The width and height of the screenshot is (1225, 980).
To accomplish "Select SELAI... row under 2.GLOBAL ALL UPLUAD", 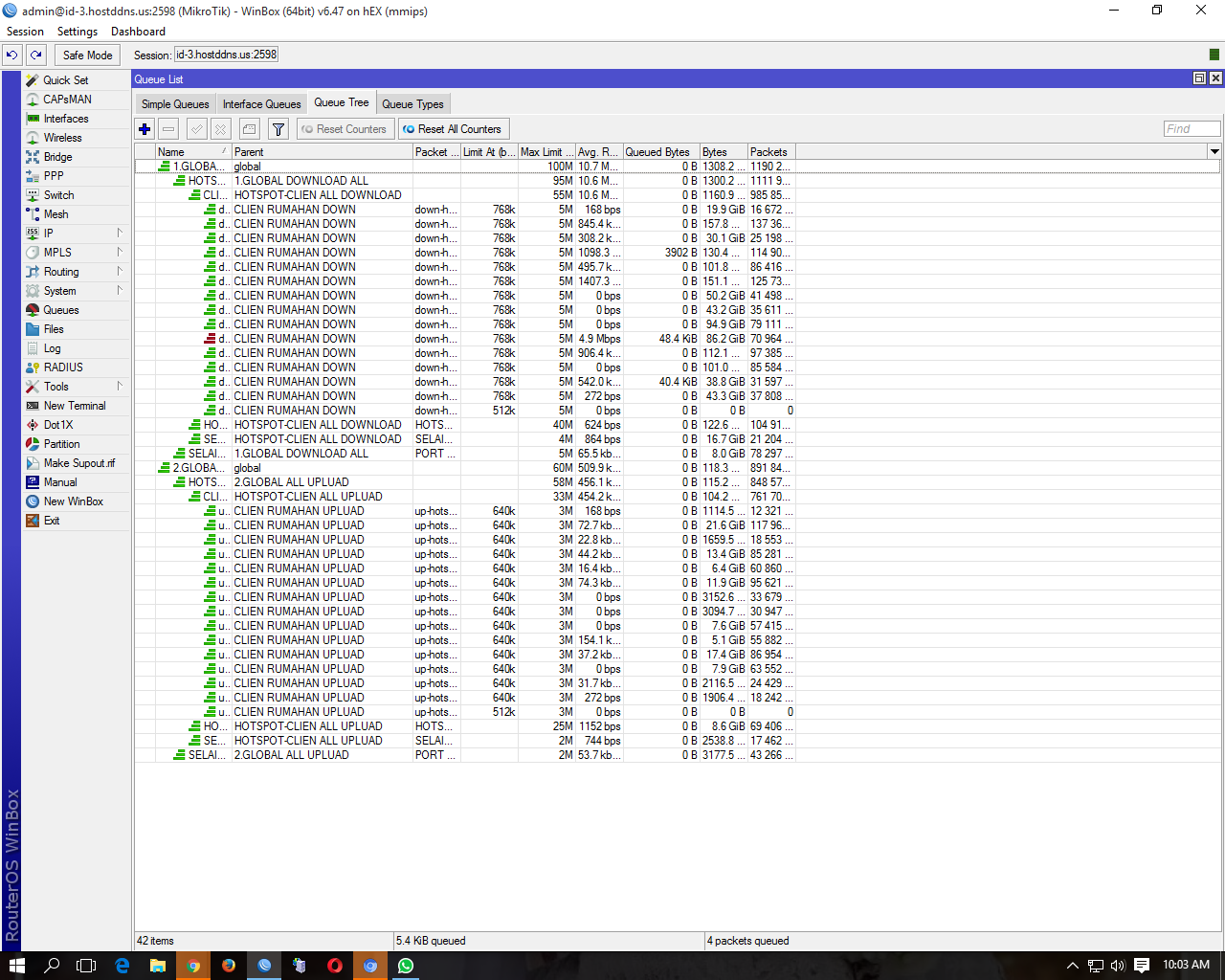I will click(x=677, y=755).
